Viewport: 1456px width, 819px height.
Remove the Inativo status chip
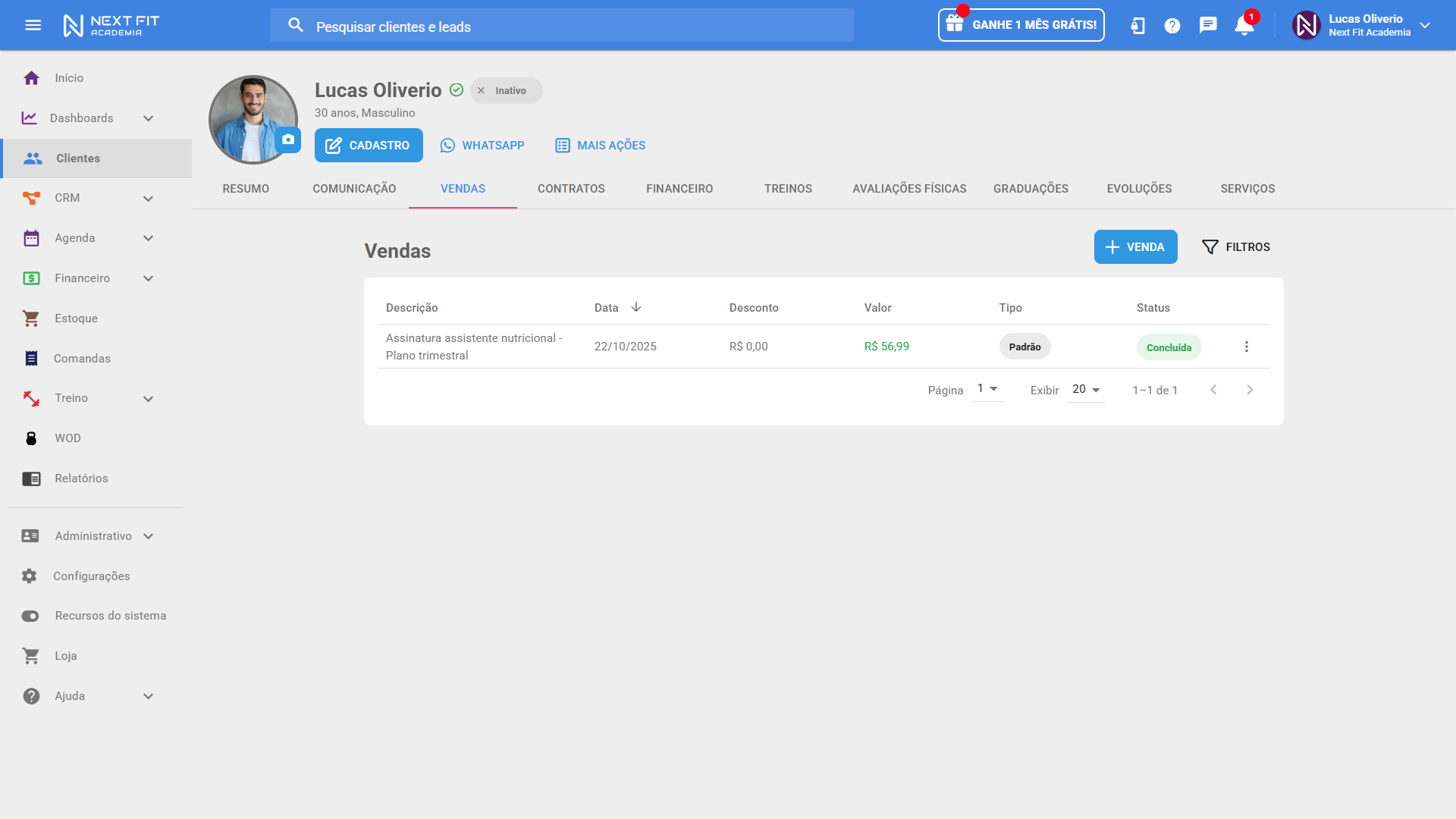point(482,91)
